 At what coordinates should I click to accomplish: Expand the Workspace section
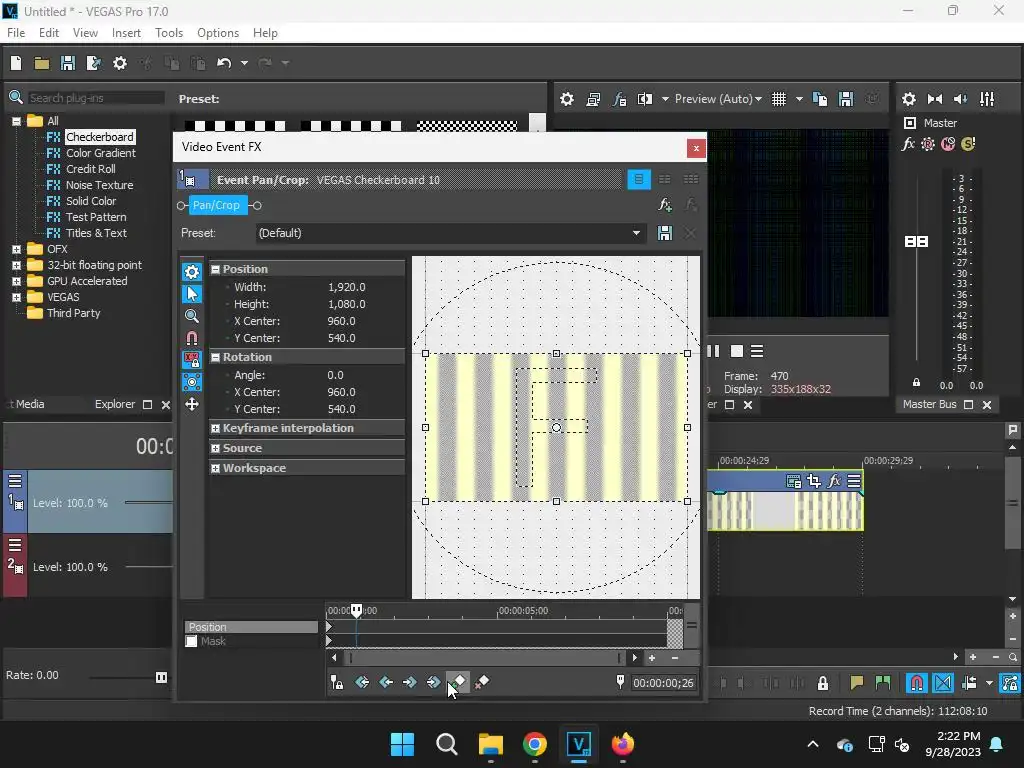click(x=215, y=468)
